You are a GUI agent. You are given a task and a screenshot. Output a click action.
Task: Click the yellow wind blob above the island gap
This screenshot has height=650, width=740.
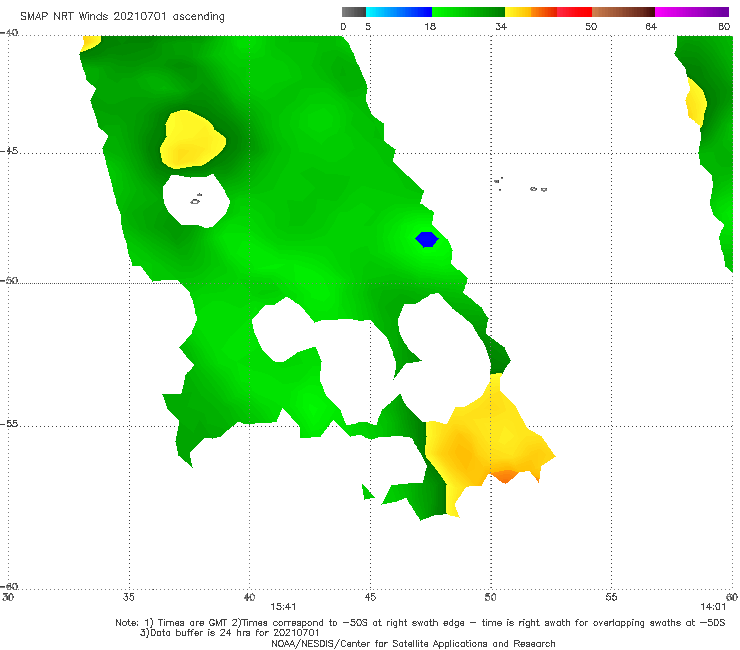tap(192, 140)
